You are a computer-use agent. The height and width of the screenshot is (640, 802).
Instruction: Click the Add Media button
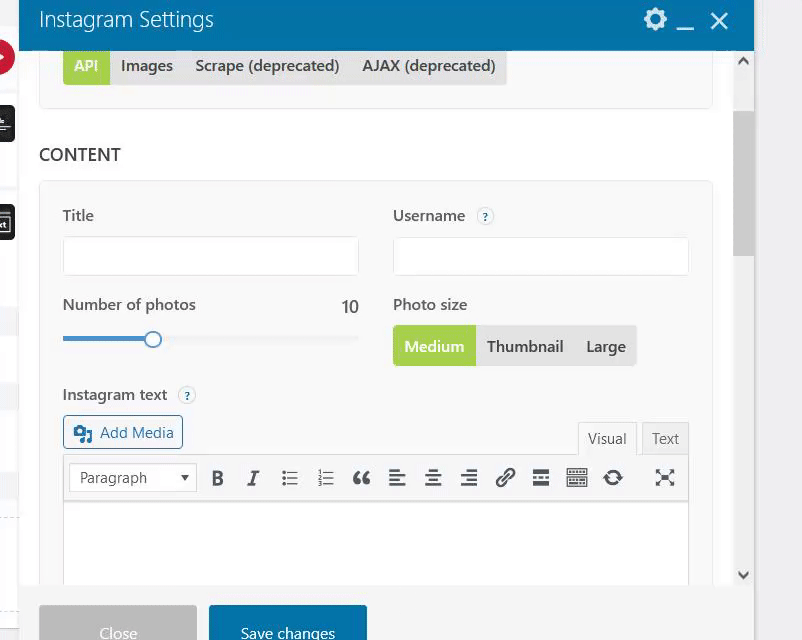click(x=123, y=432)
